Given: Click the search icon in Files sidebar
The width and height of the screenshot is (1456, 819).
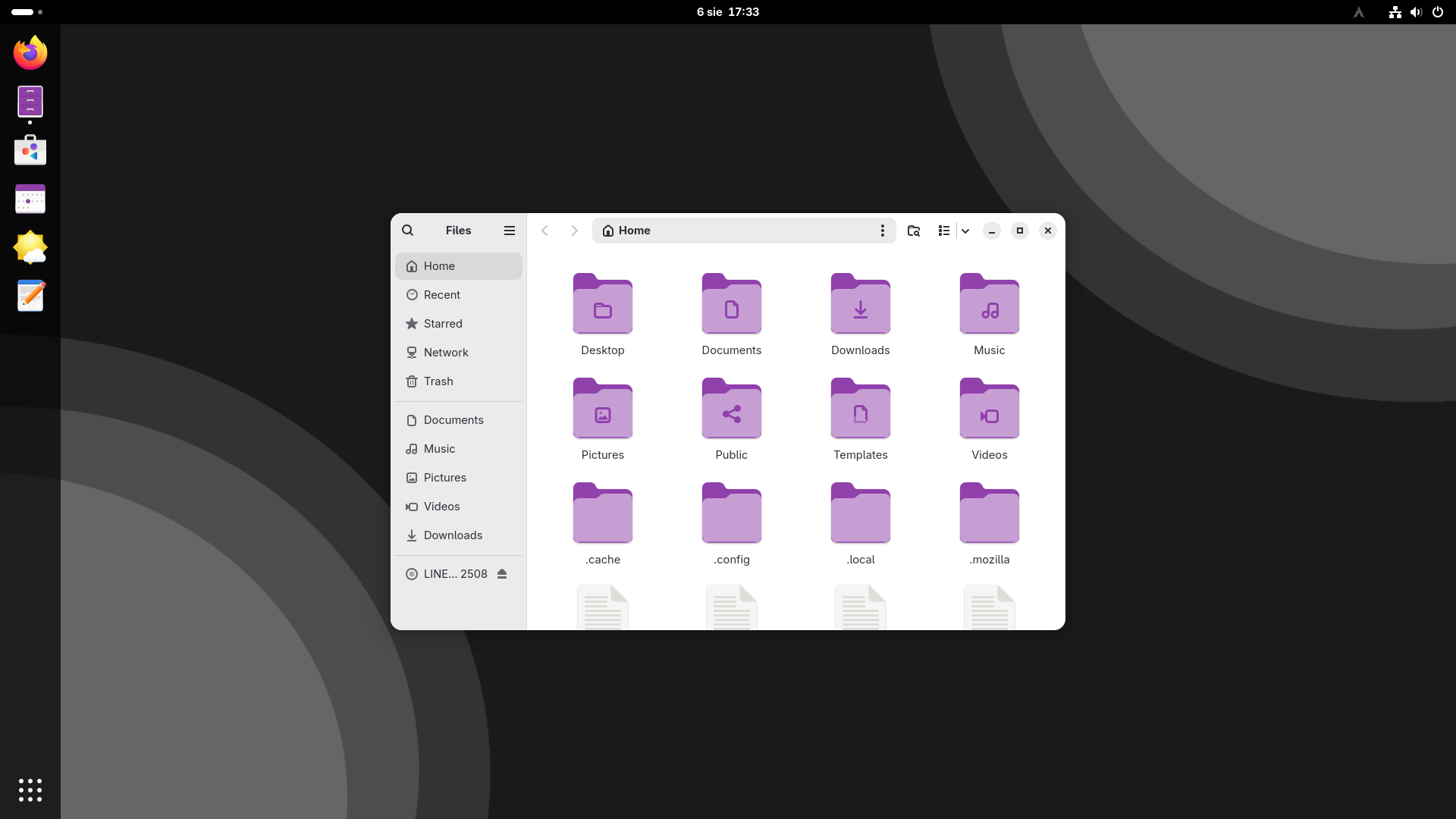Looking at the screenshot, I should pyautogui.click(x=407, y=231).
